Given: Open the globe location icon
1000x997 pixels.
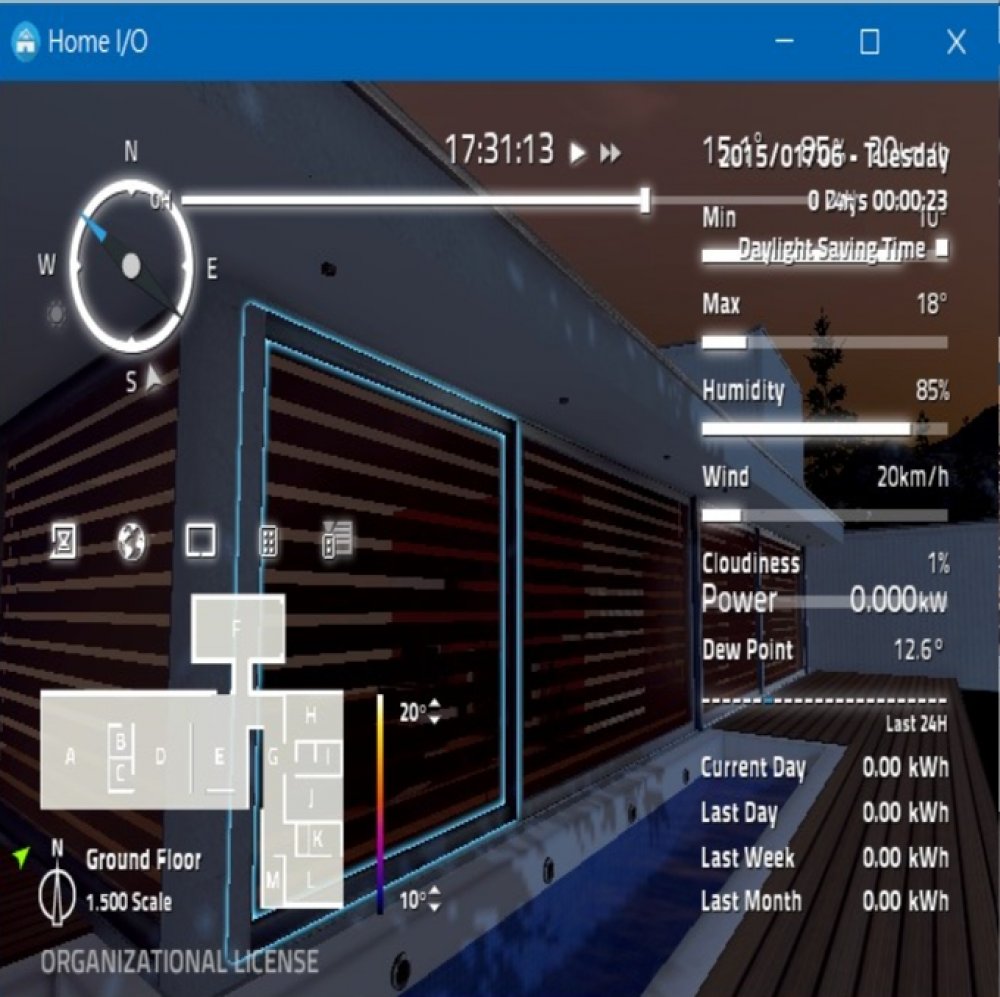Looking at the screenshot, I should [131, 542].
